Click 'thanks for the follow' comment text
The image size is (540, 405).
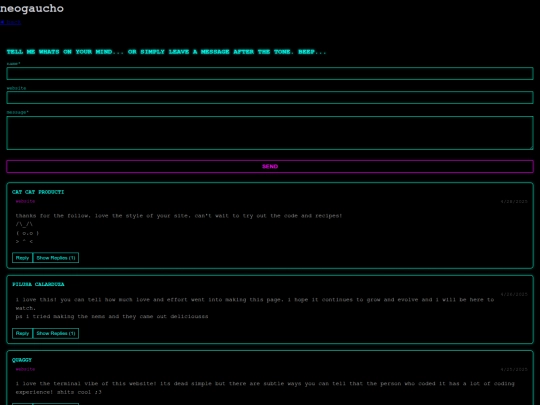pos(179,216)
